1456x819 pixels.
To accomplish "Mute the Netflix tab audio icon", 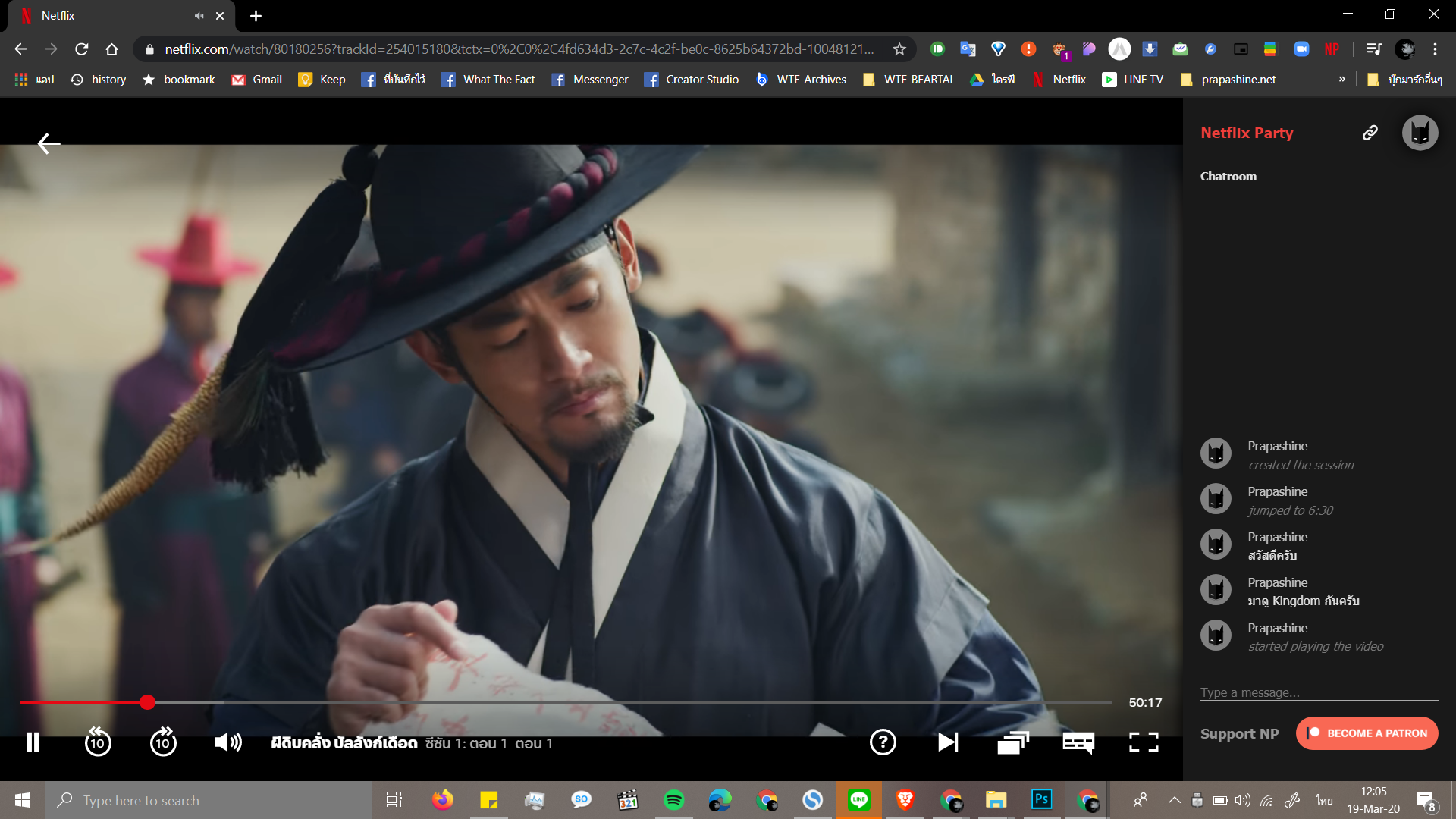I will [199, 16].
